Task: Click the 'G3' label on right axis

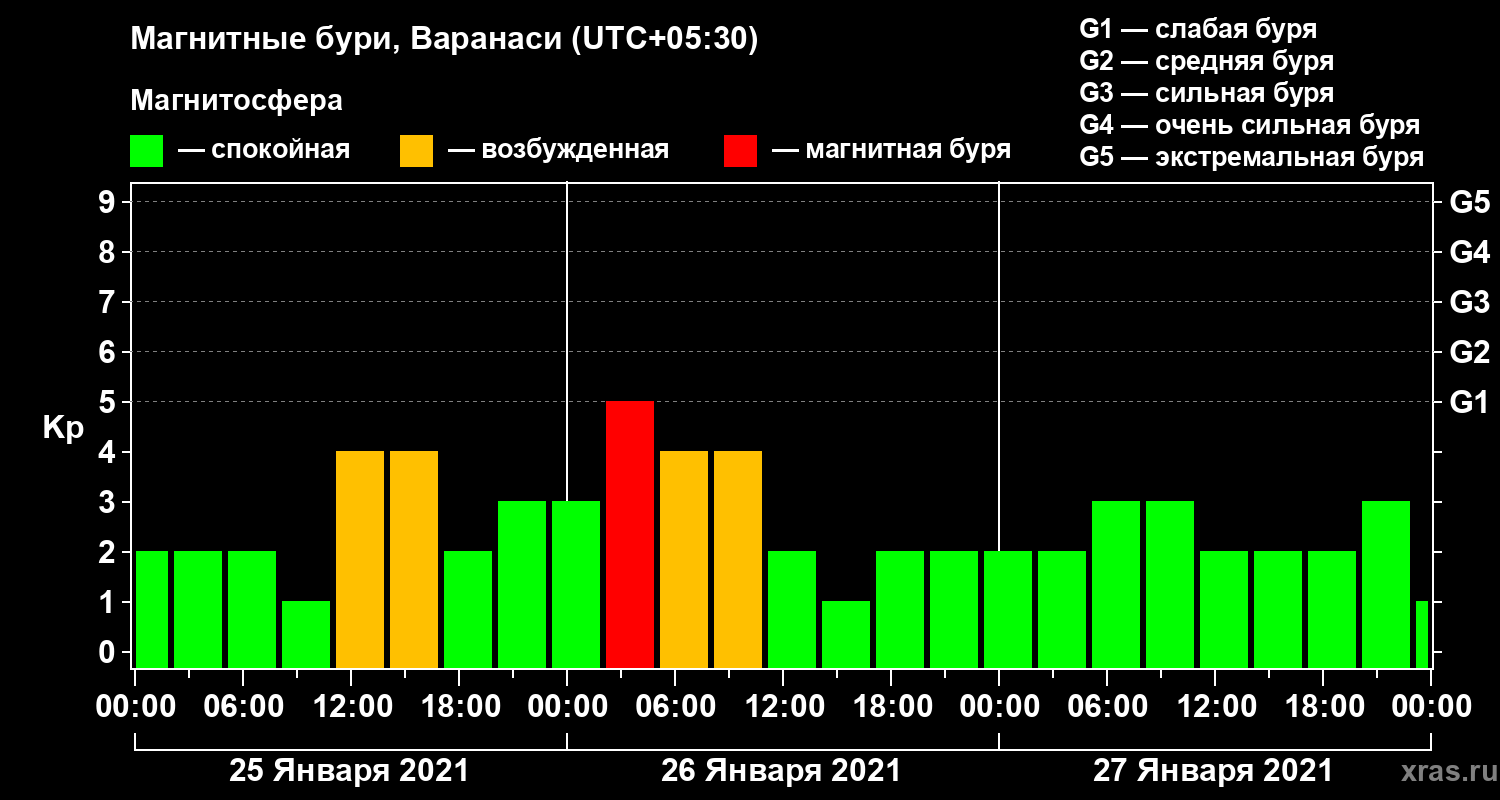Action: (x=1469, y=302)
